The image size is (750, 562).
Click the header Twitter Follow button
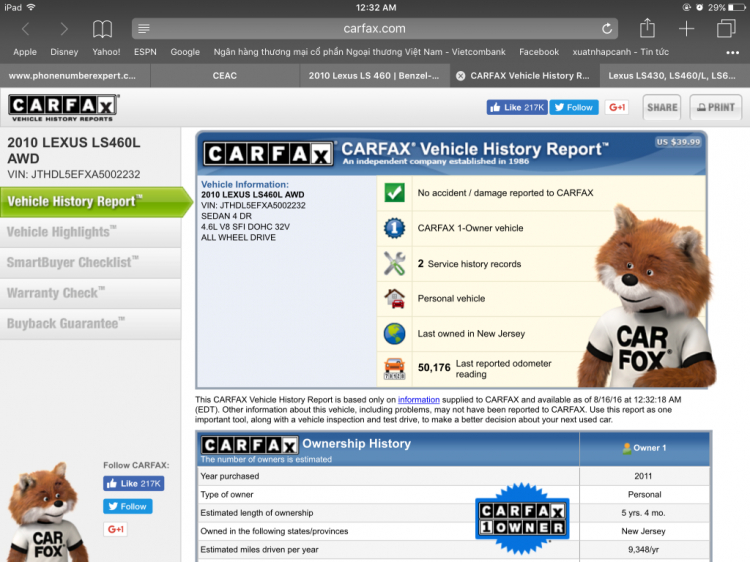pos(574,108)
